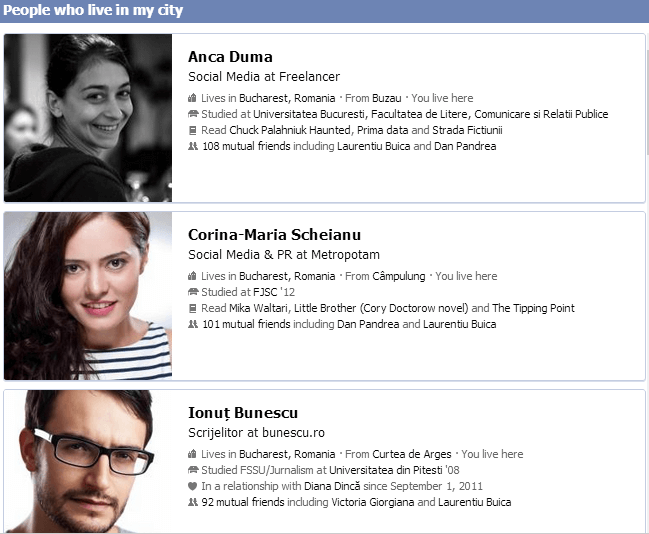This screenshot has width=649, height=534.
Task: Click 'Scrijelitor at bunescu.ro' subtitle
Action: 256,433
